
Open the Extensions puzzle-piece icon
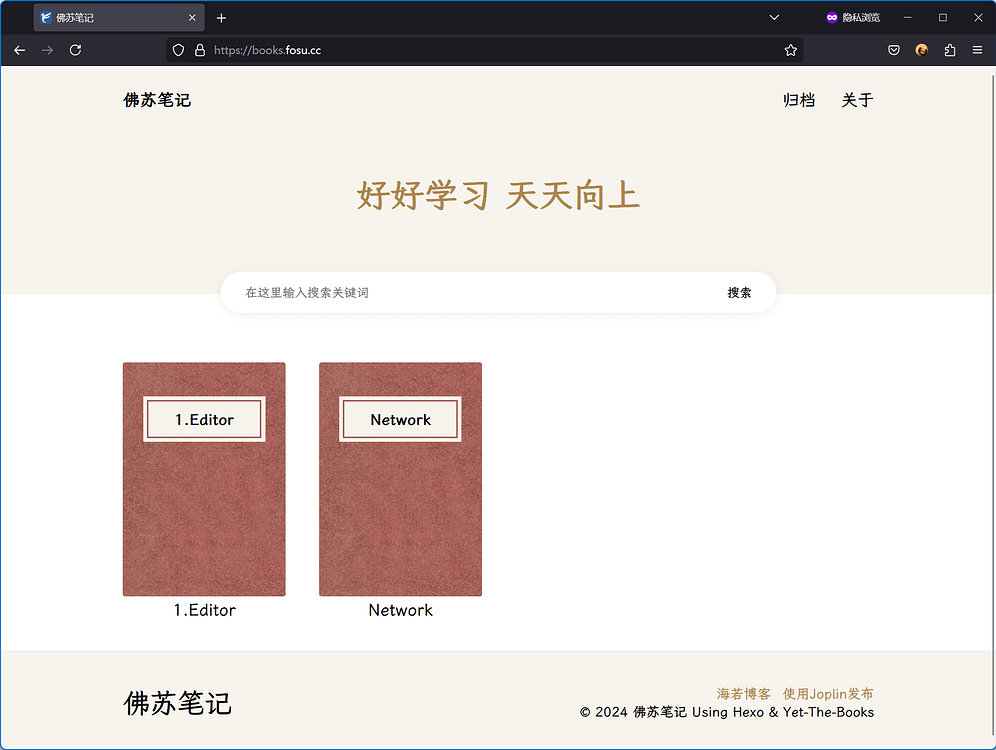(949, 50)
